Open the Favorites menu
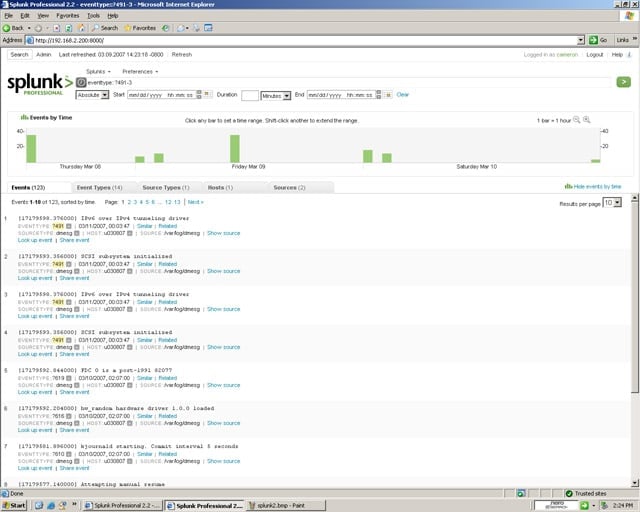Screen dimensions: 640x512 tap(68, 16)
